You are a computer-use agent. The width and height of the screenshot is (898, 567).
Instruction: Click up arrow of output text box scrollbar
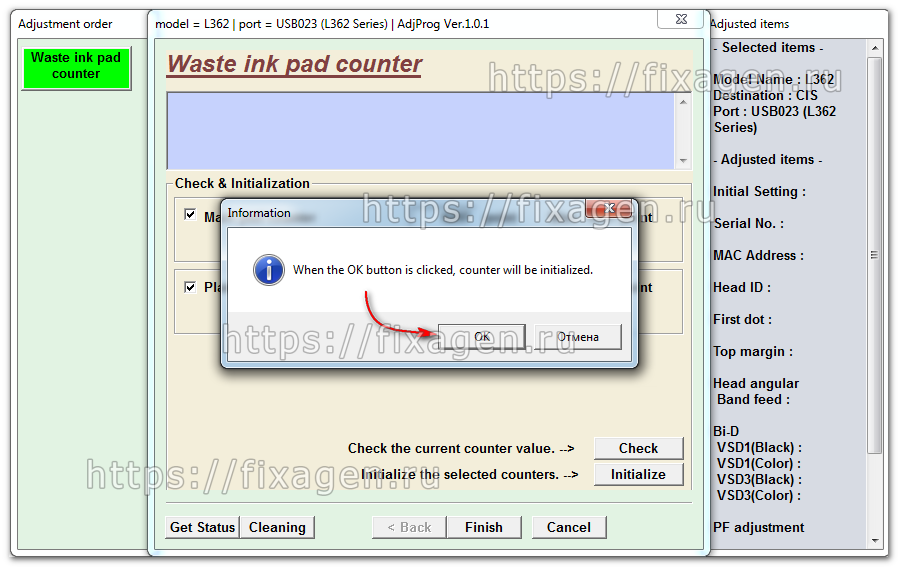[x=684, y=100]
